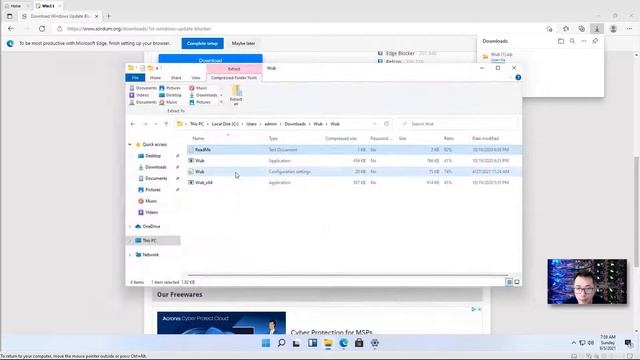
Task: Click the Extract all ribbon icon
Action: pyautogui.click(x=236, y=95)
